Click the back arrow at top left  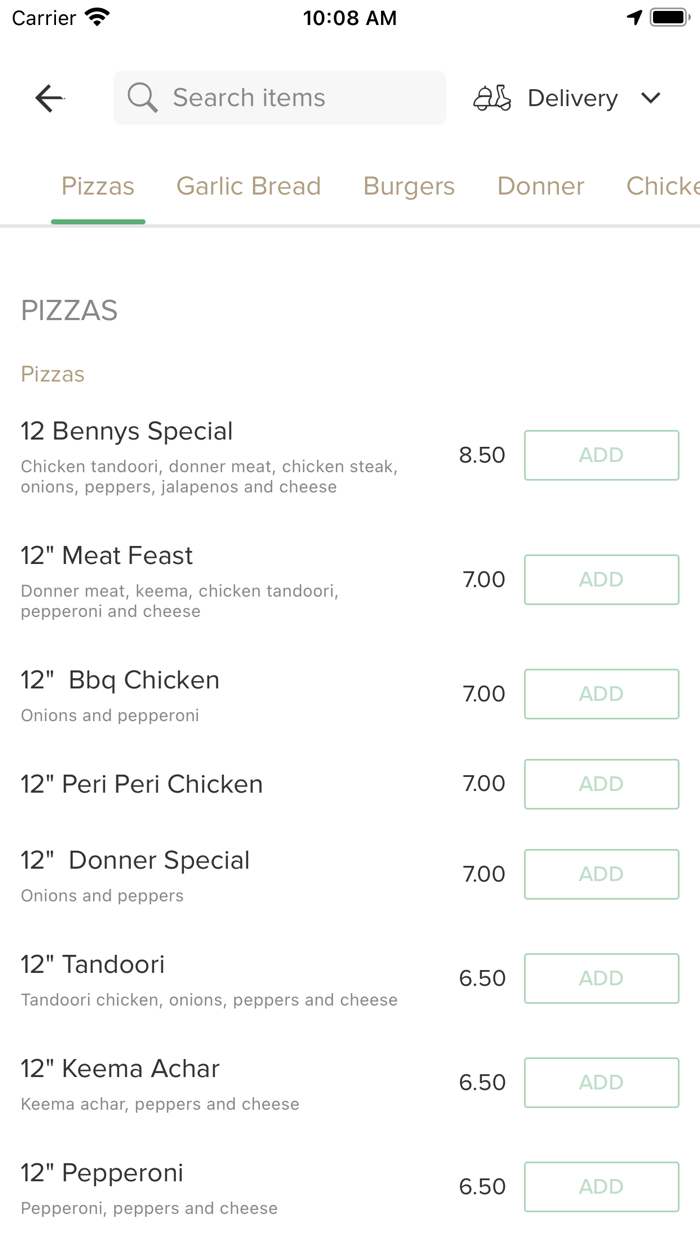[x=48, y=97]
